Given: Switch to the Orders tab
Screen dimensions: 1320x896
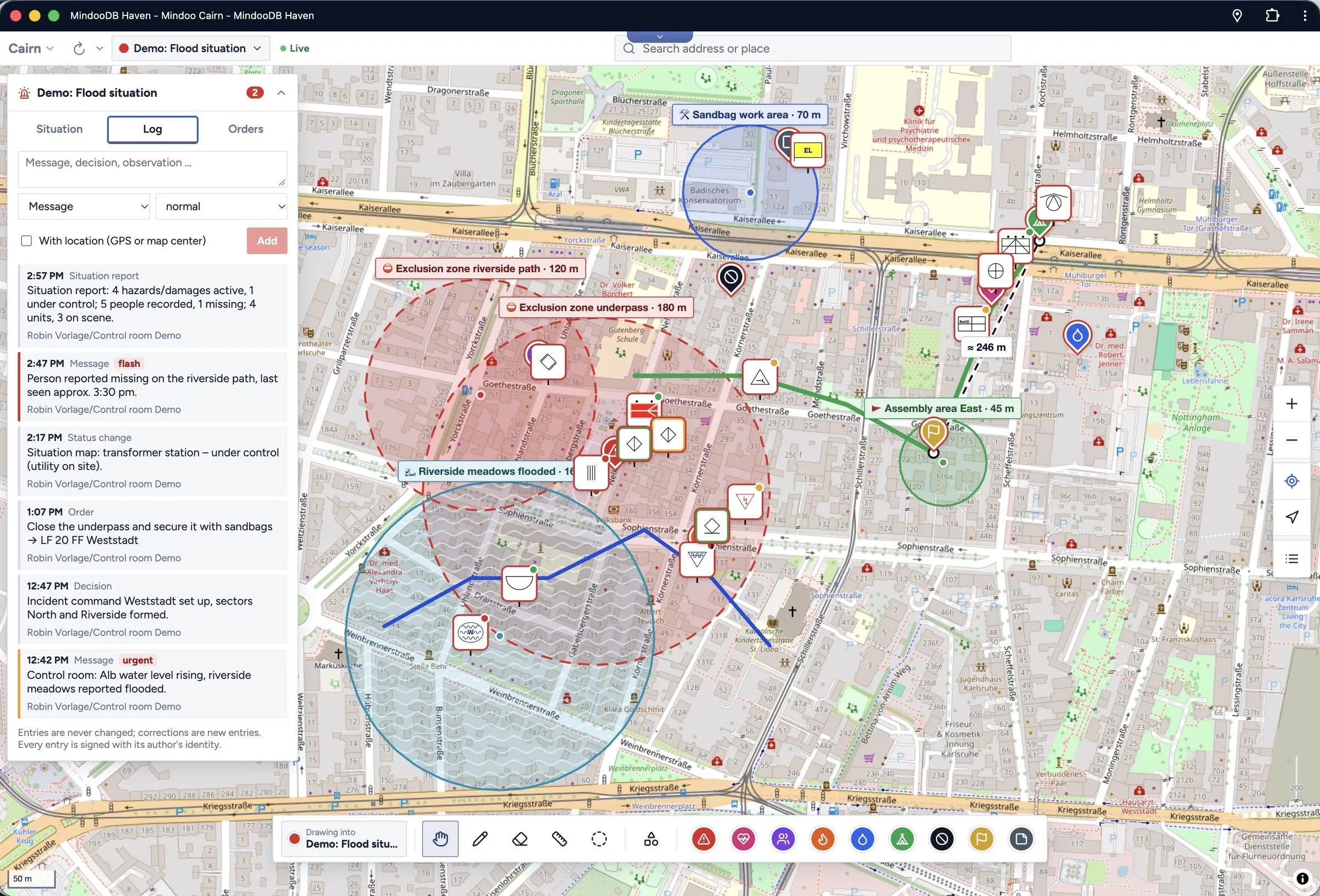Looking at the screenshot, I should [x=245, y=129].
